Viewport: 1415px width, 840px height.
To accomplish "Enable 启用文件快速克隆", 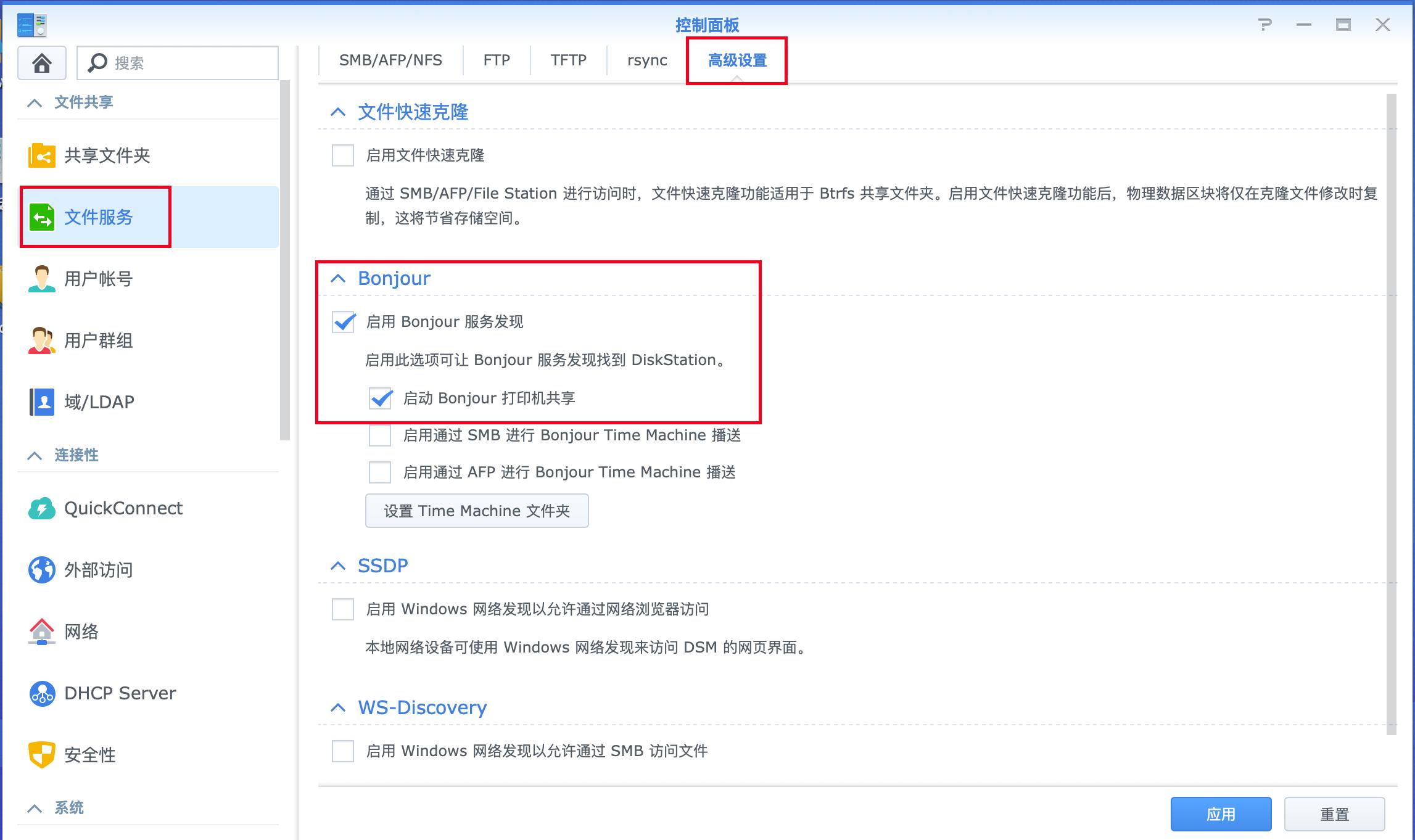I will tap(342, 156).
